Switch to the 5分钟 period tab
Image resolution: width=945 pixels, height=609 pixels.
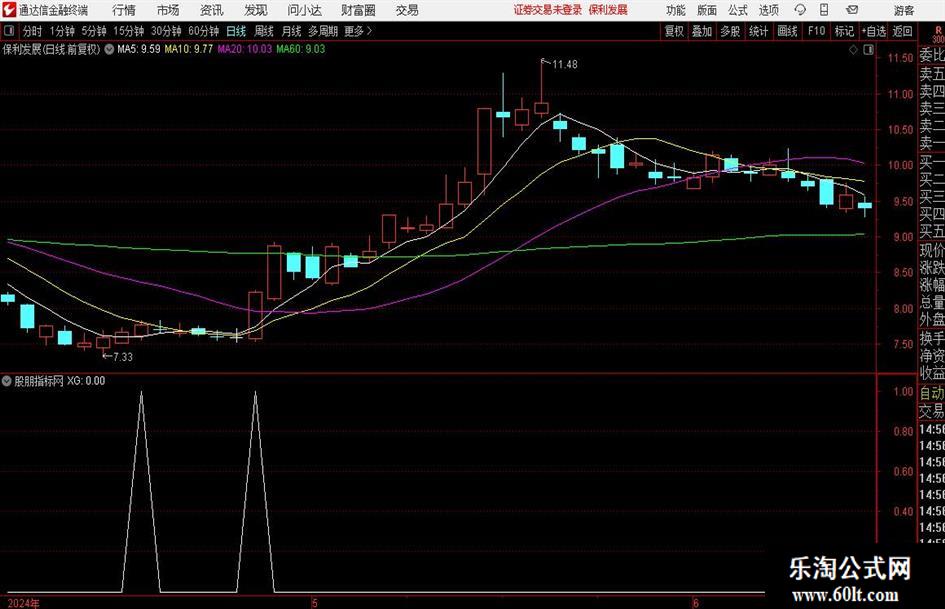click(93, 31)
